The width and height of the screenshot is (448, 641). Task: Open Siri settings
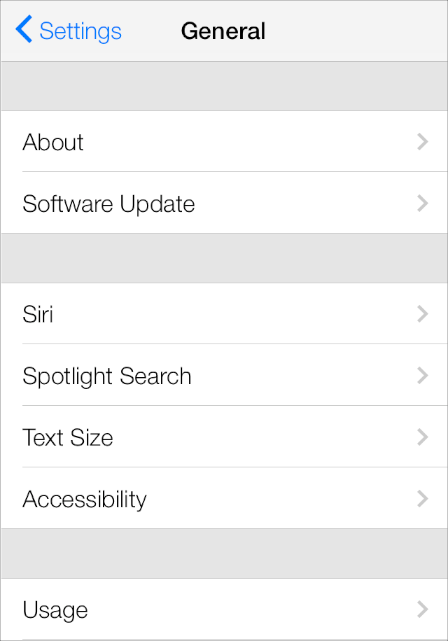coord(224,314)
